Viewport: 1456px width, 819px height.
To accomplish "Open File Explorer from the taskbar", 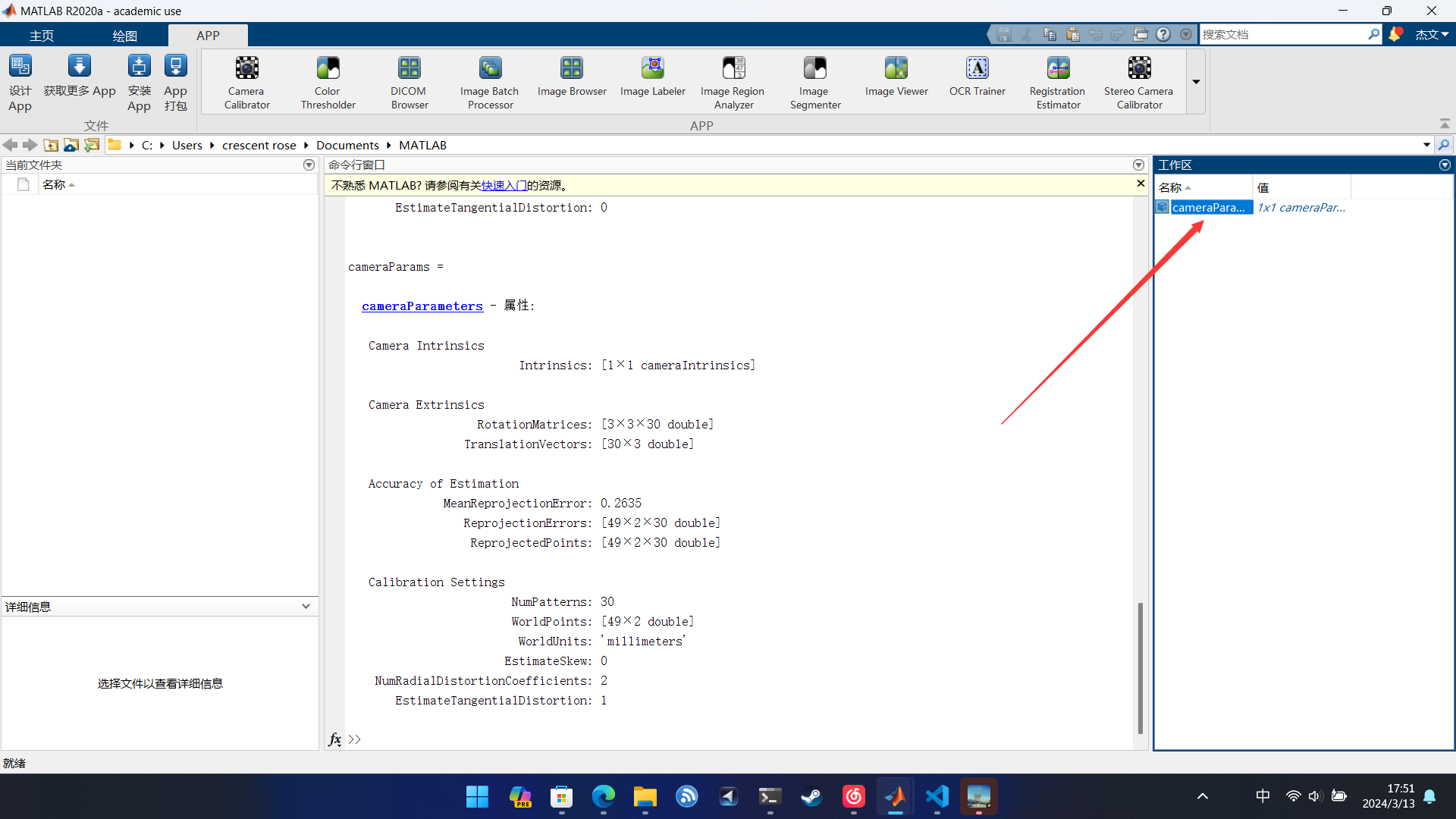I will 645,796.
